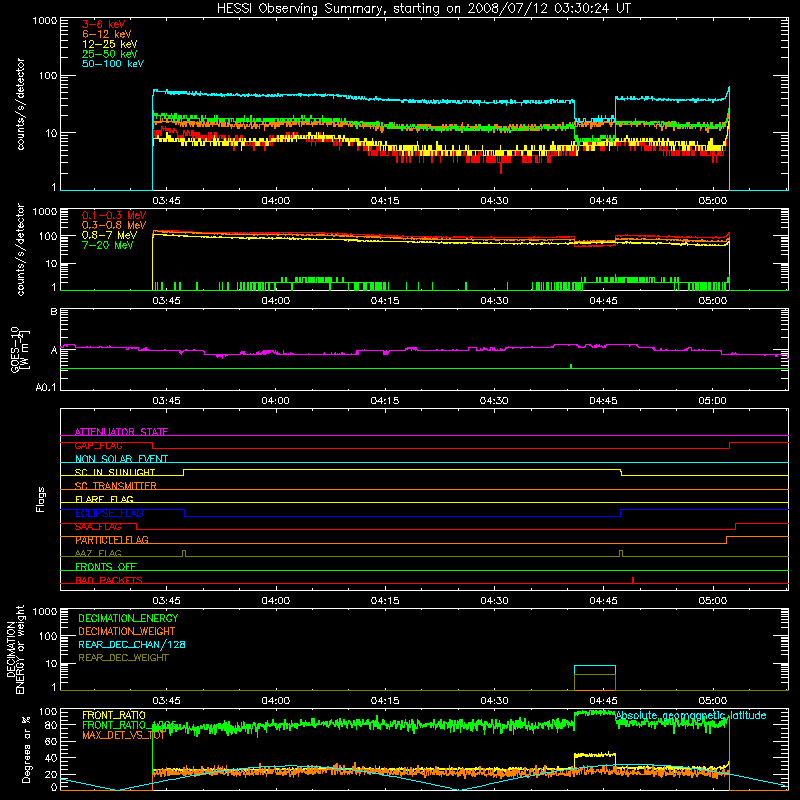This screenshot has height=800, width=800.
Task: Click the cyan REAR_DEC_CHAN box in decimation plot
Action: (x=595, y=670)
